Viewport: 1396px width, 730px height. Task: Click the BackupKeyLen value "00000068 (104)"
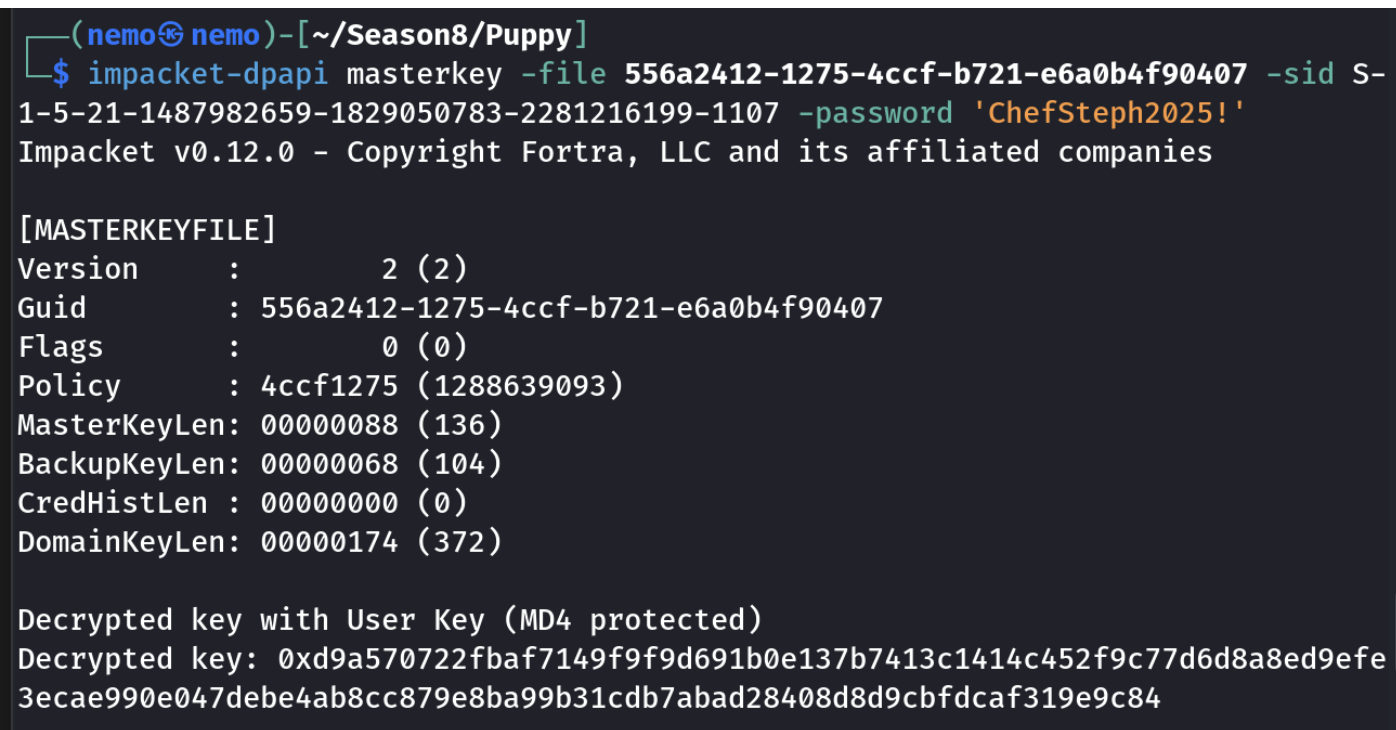(381, 464)
